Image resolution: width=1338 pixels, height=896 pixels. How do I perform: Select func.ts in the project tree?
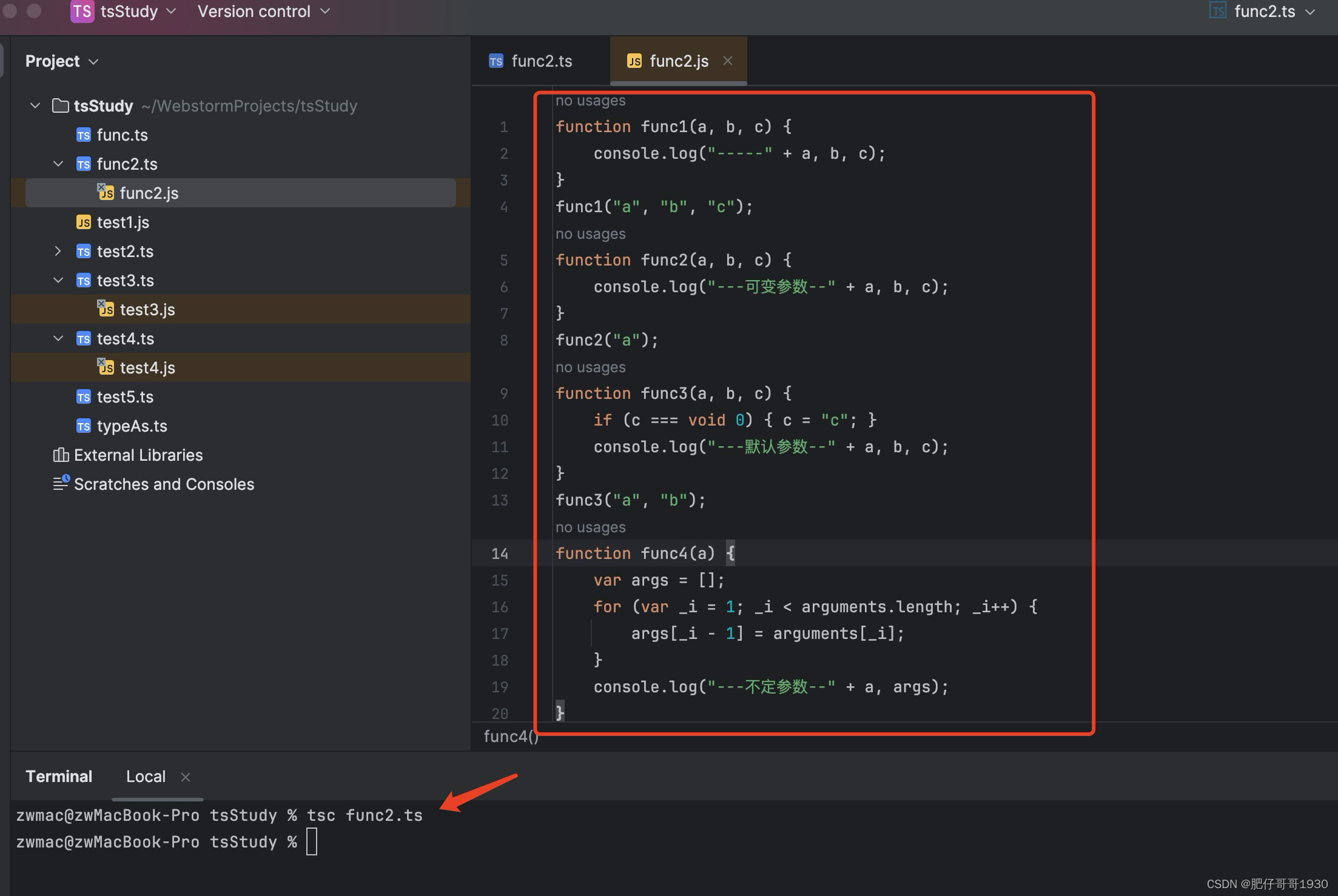(122, 135)
